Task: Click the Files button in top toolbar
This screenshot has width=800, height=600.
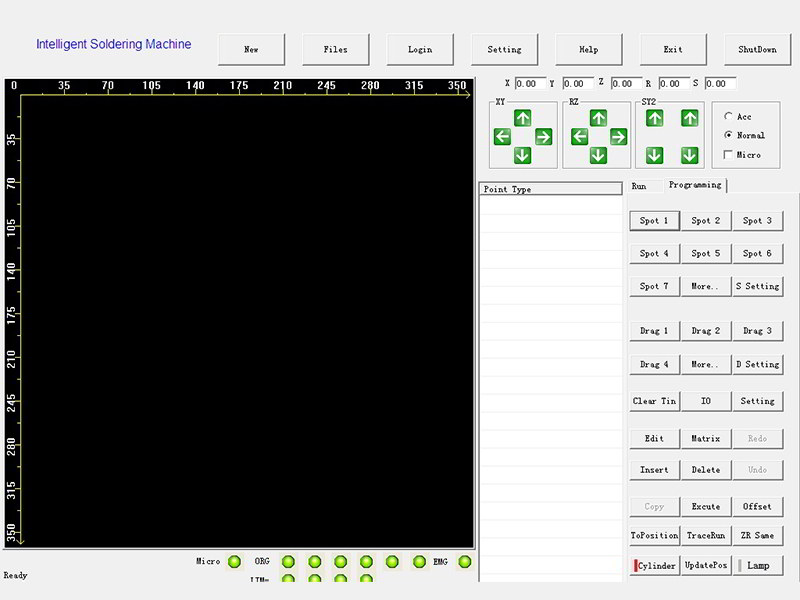Action: 336,49
